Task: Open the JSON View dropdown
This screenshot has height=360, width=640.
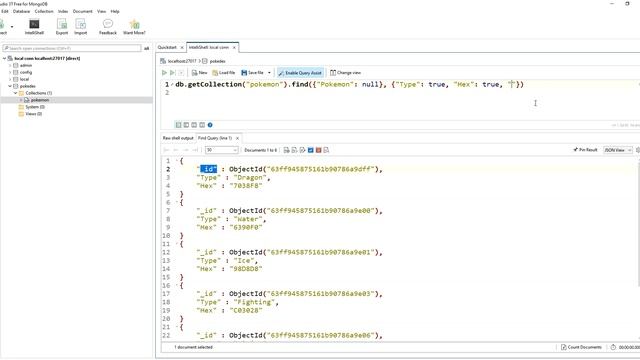Action: 618,150
